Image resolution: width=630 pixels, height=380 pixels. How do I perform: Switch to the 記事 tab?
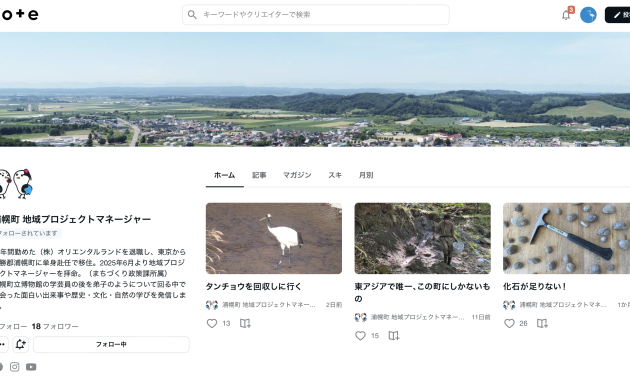coord(259,175)
